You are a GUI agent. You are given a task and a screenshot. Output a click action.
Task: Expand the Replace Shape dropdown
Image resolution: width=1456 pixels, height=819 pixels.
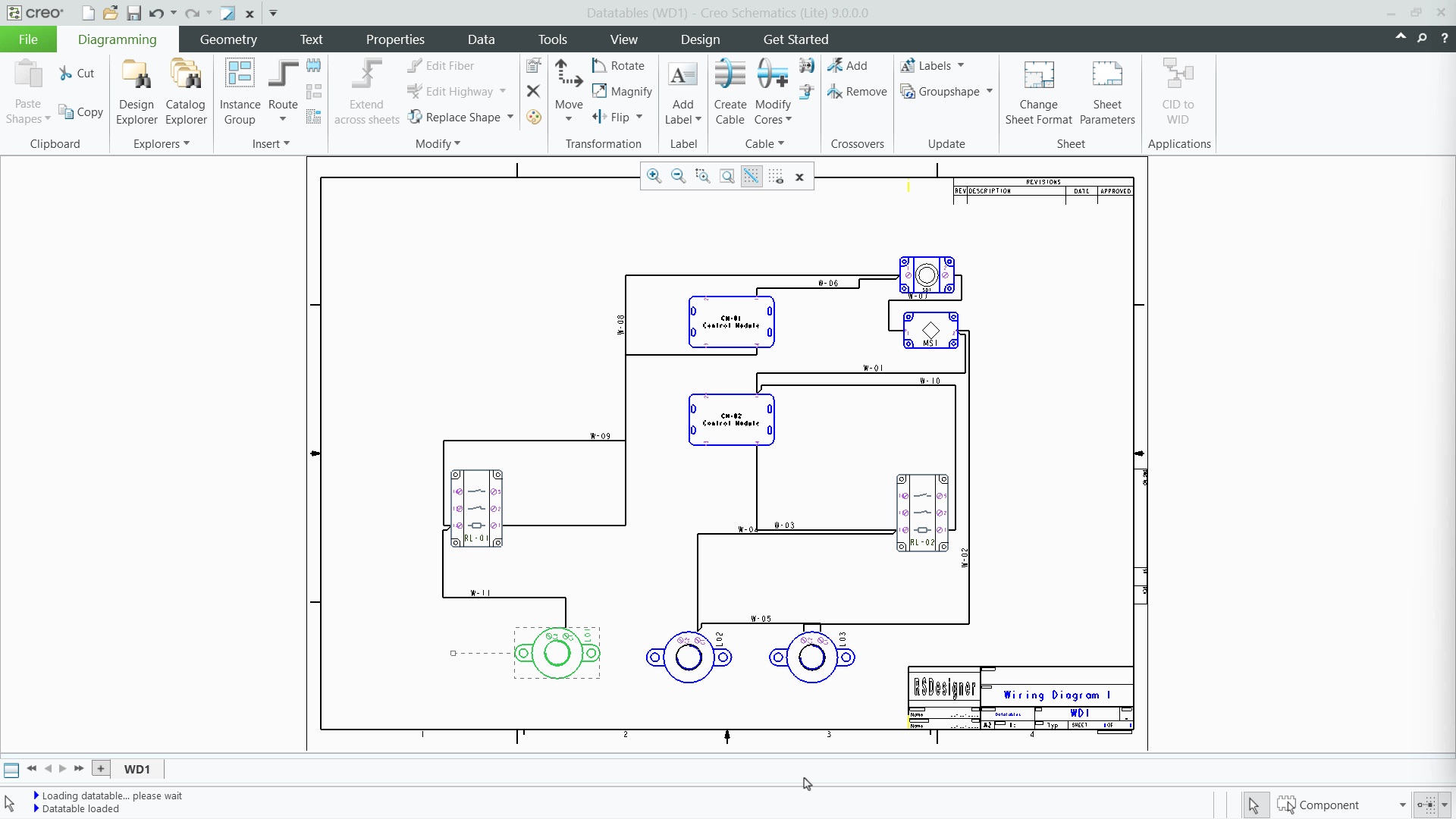click(510, 117)
